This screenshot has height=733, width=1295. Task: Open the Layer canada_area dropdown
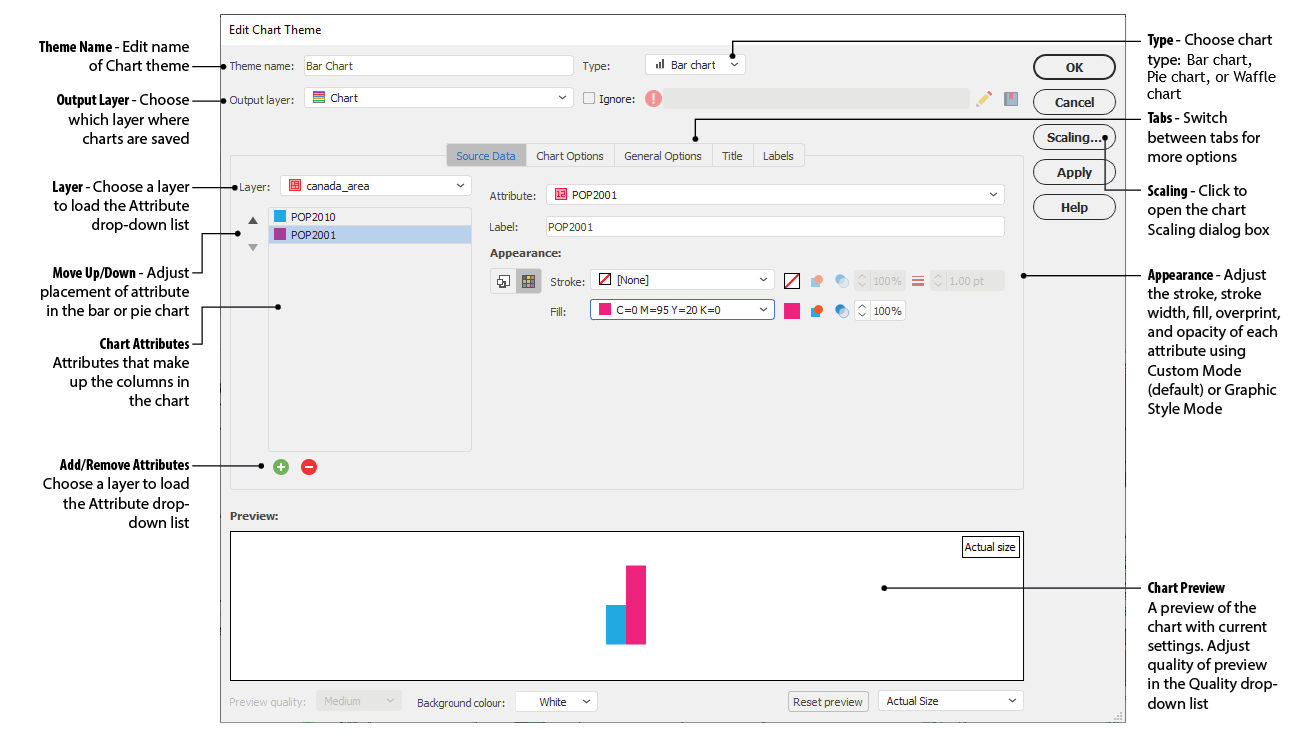[376, 186]
